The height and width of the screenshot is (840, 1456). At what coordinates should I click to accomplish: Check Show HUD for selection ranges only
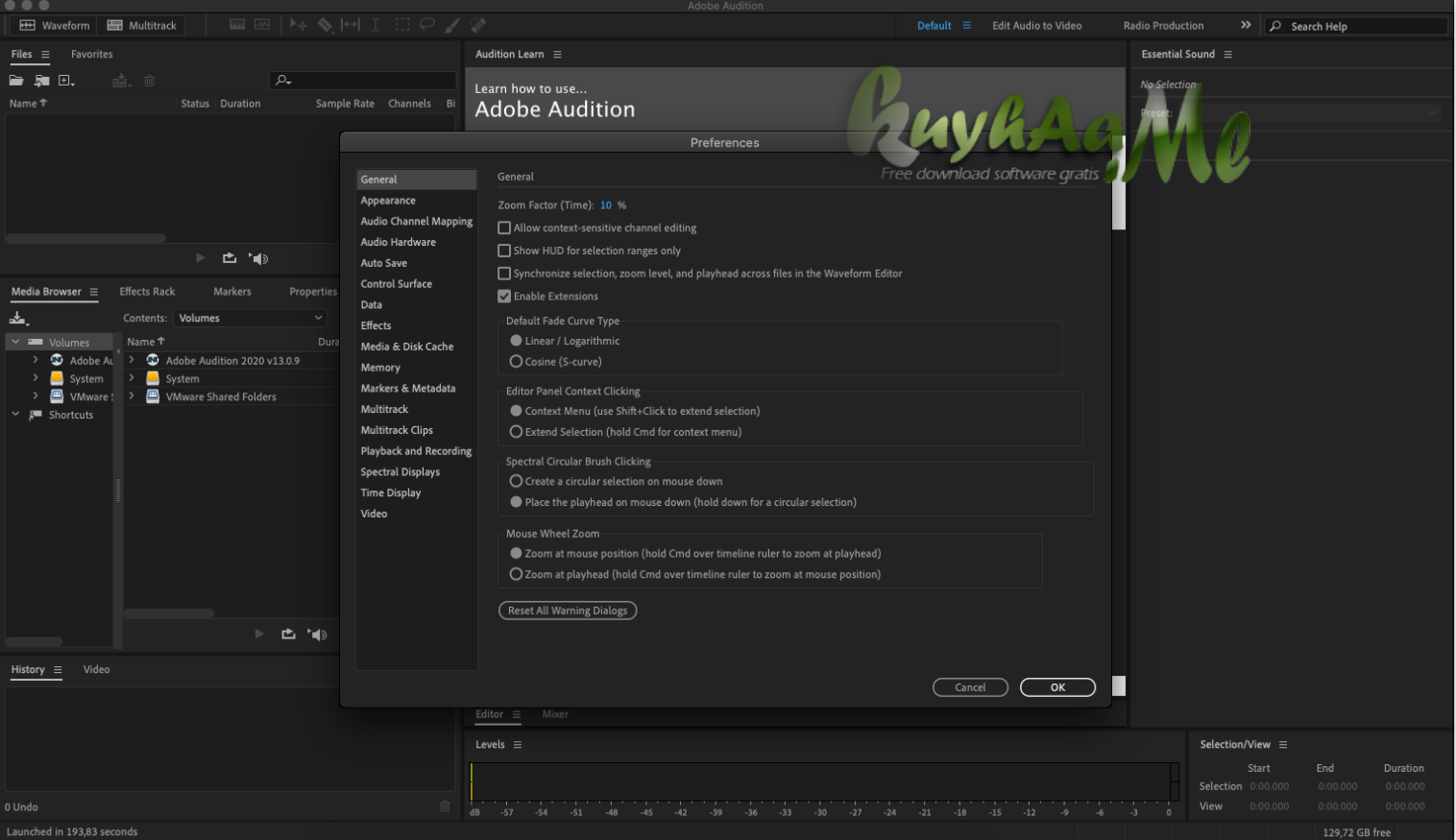504,251
